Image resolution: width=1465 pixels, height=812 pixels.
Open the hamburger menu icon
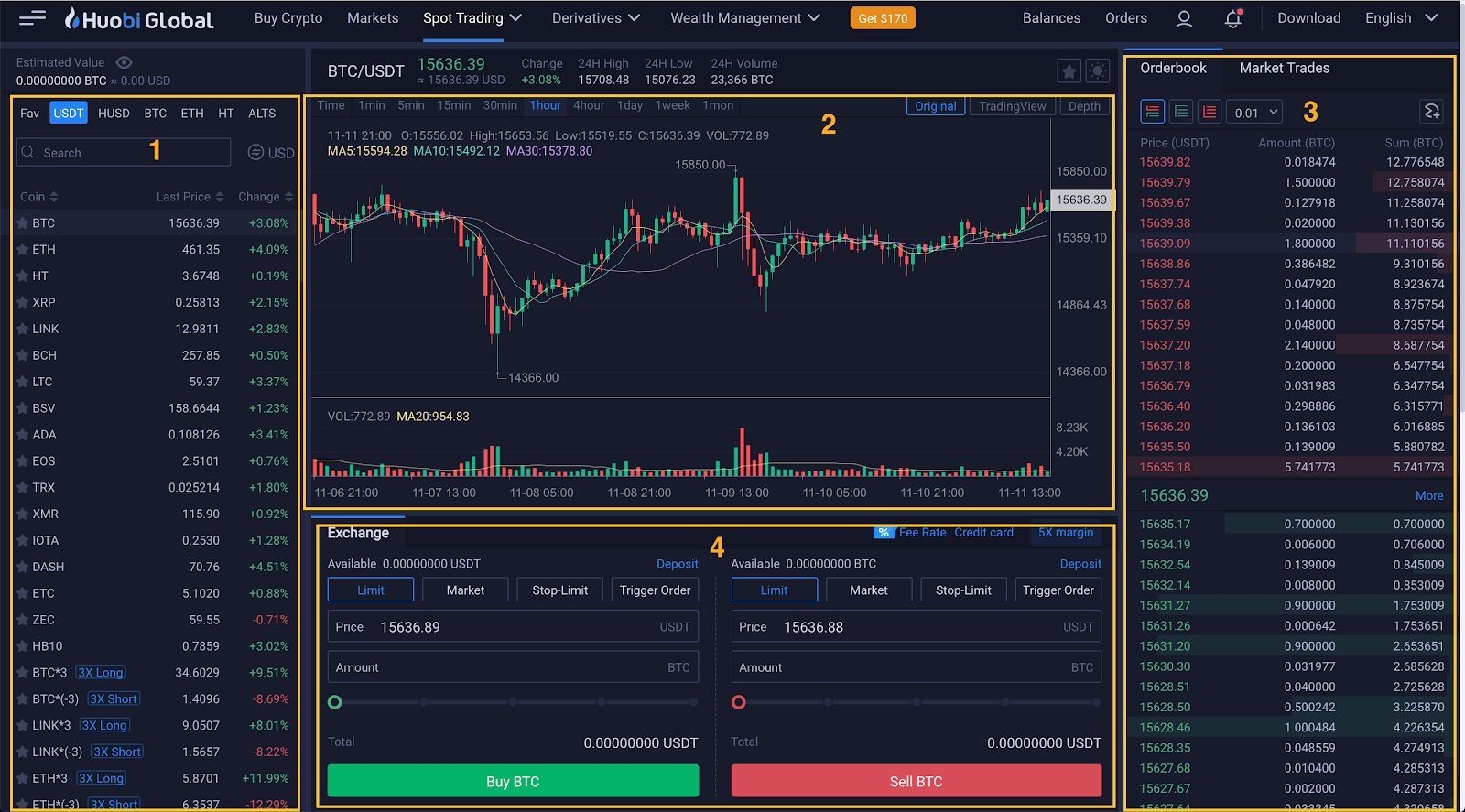click(x=32, y=18)
